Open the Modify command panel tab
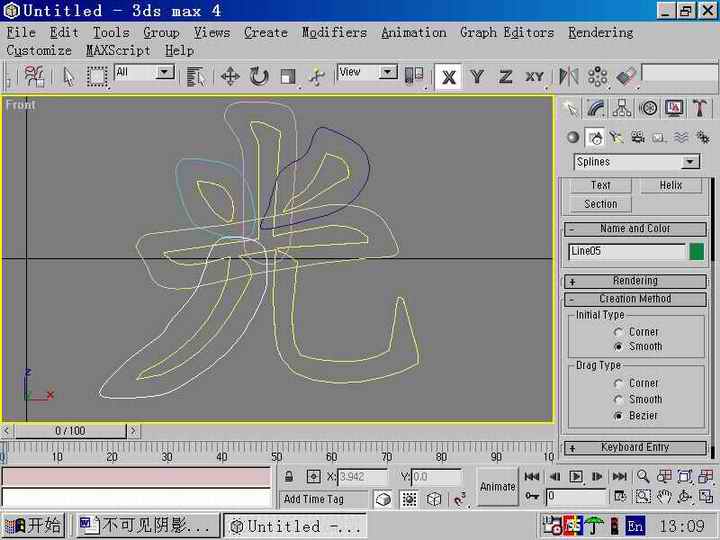Screen dimensions: 720x540 pos(596,108)
